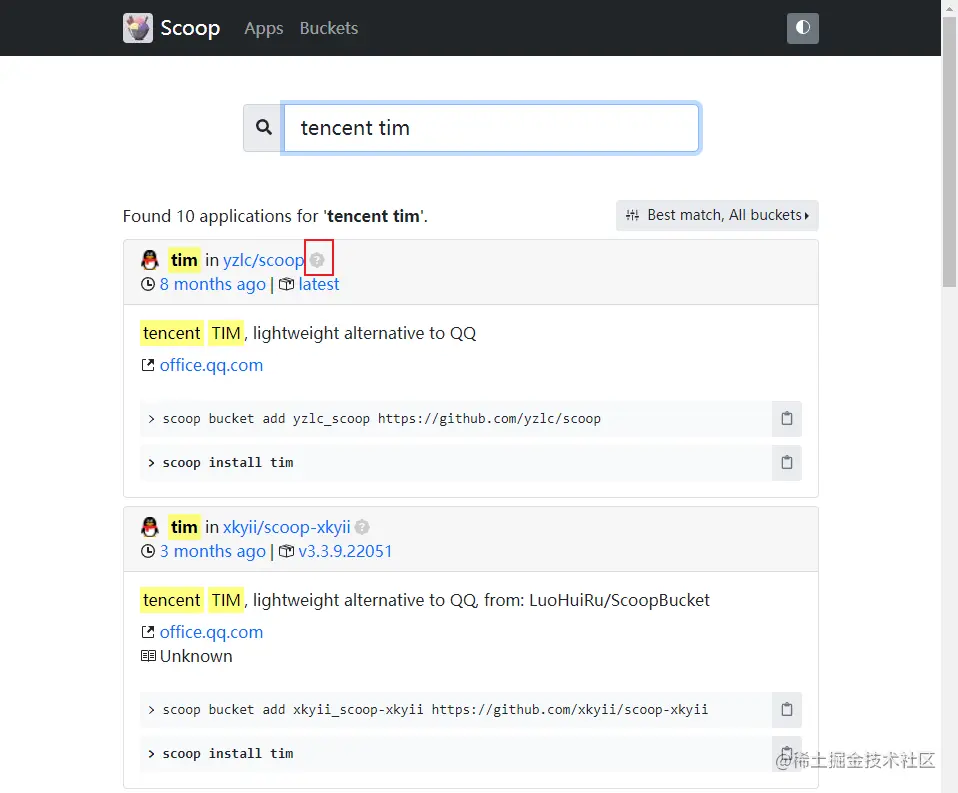Click penguin icon of yzlc/scoop tim result
958x793 pixels.
pyautogui.click(x=150, y=260)
